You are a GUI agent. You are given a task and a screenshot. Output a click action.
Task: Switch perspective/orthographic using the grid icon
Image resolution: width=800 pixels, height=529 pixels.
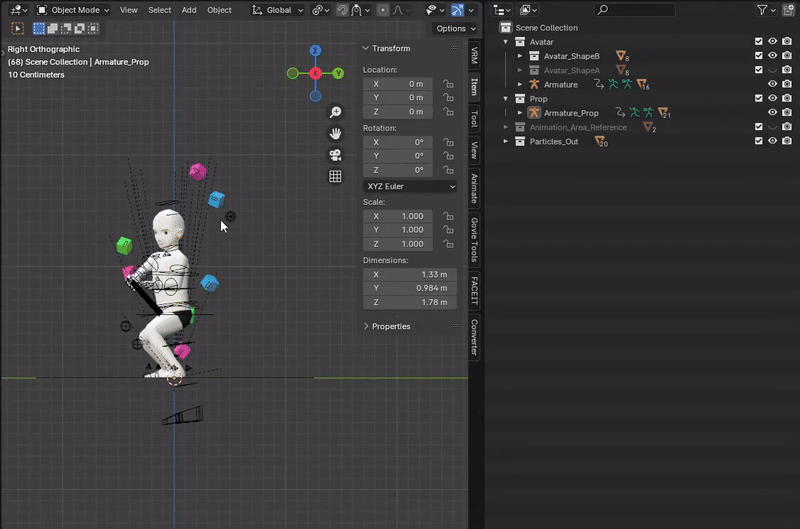(x=336, y=177)
